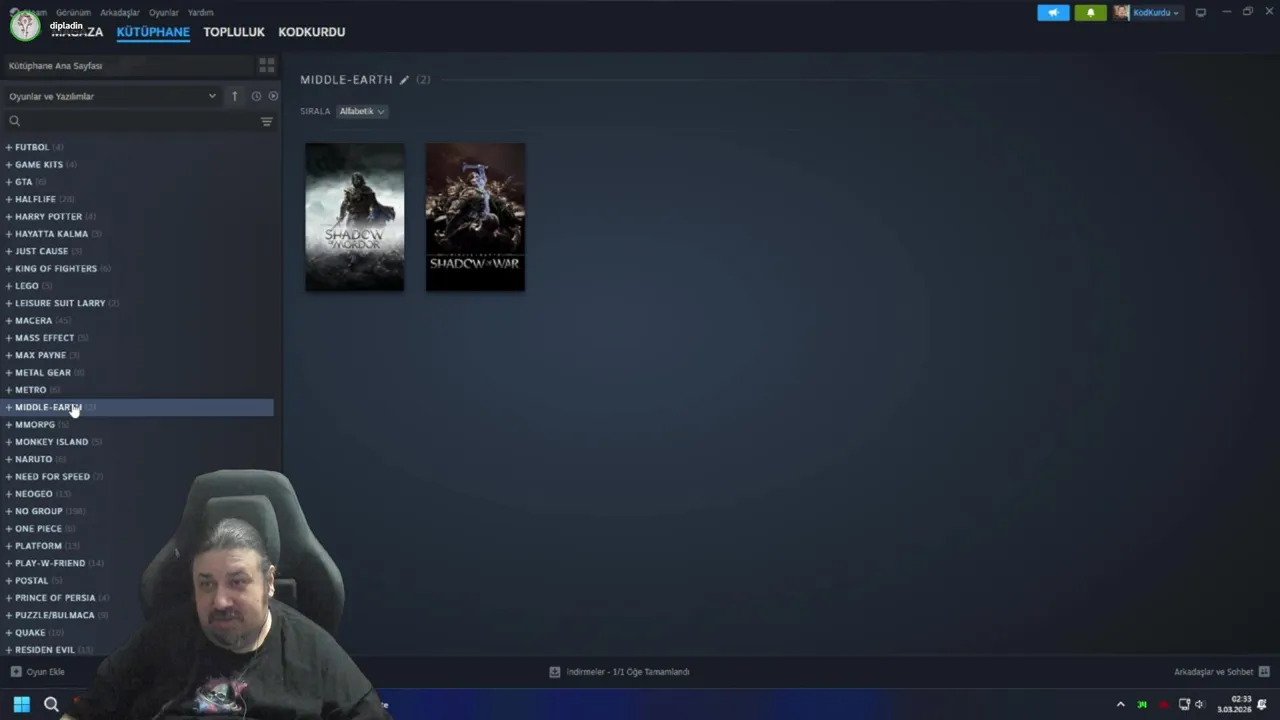1280x720 pixels.
Task: Open the KODKURDU profile tab
Action: (x=312, y=32)
